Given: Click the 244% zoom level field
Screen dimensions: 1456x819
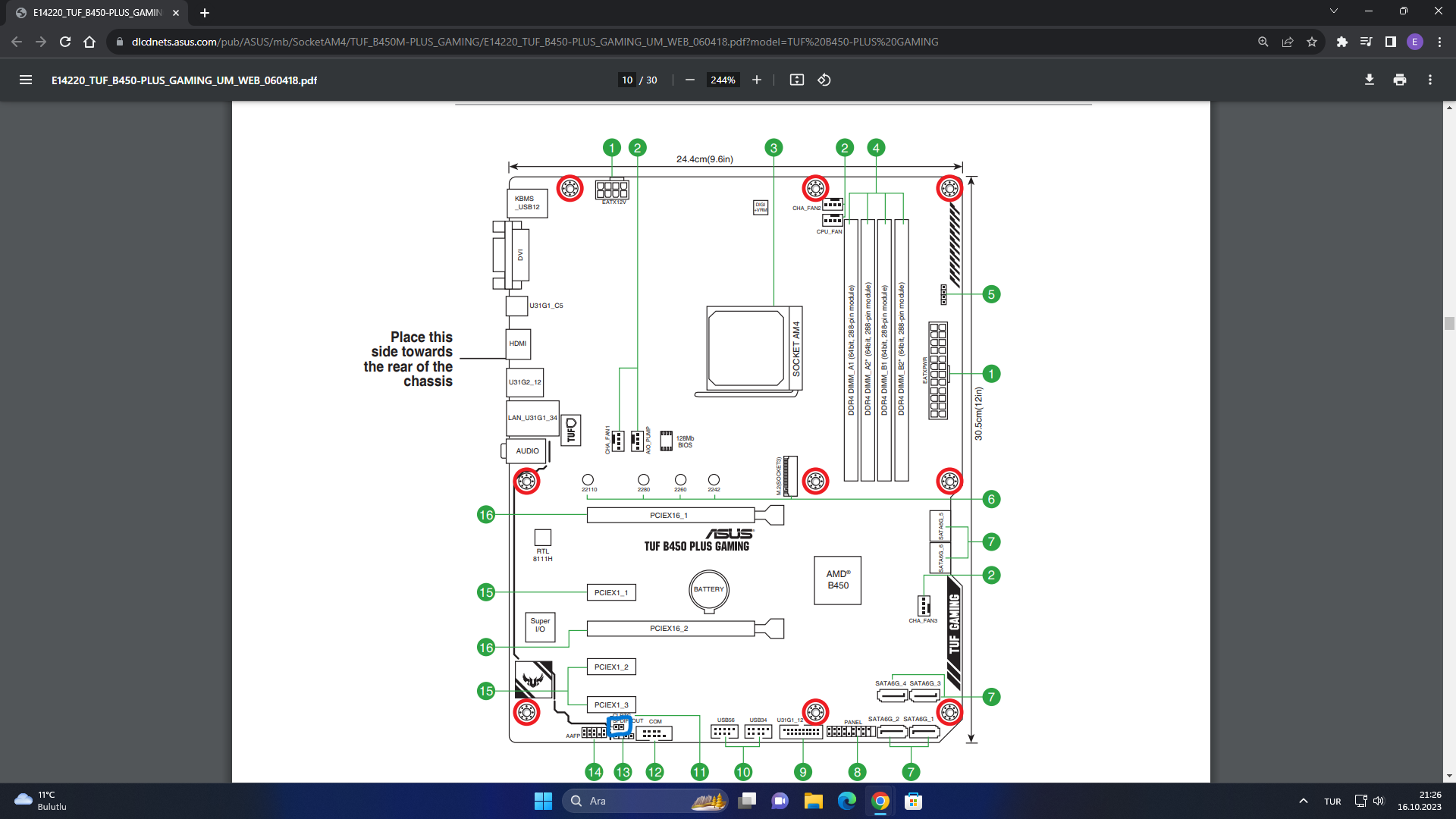Looking at the screenshot, I should 723,80.
